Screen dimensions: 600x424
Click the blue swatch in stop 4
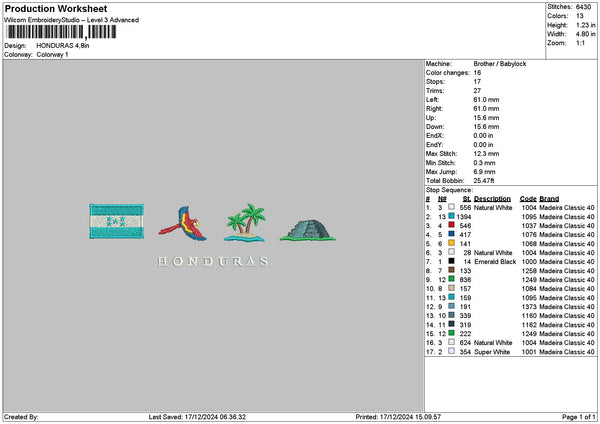452,234
